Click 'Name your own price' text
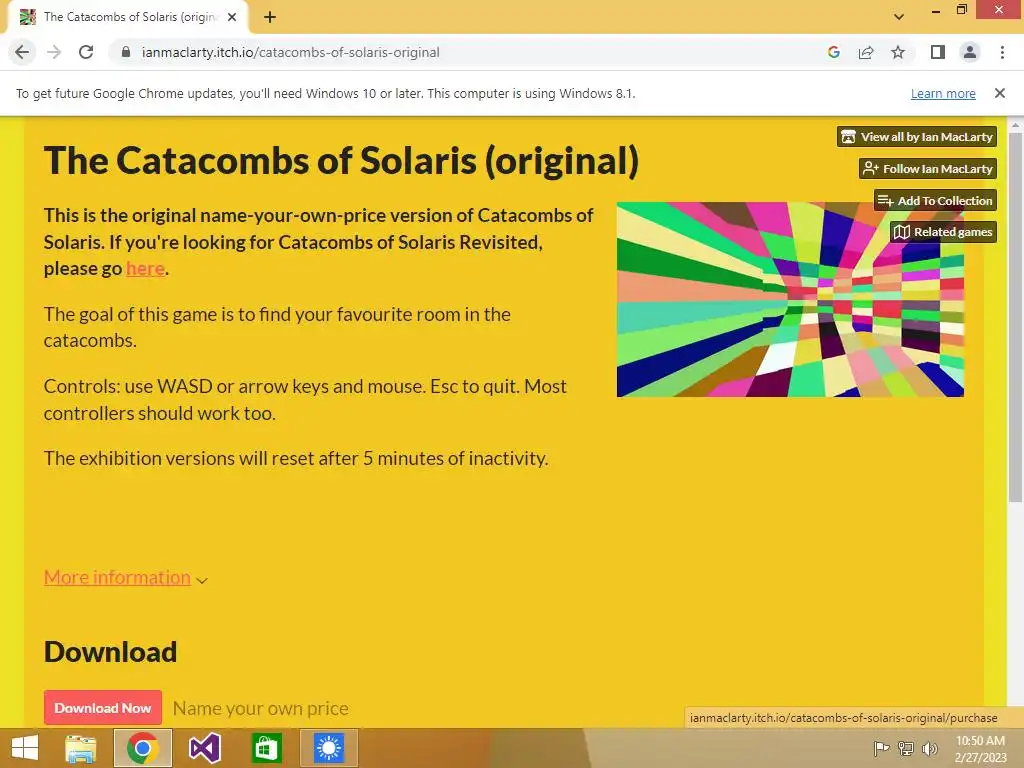The width and height of the screenshot is (1024, 768). coord(261,708)
